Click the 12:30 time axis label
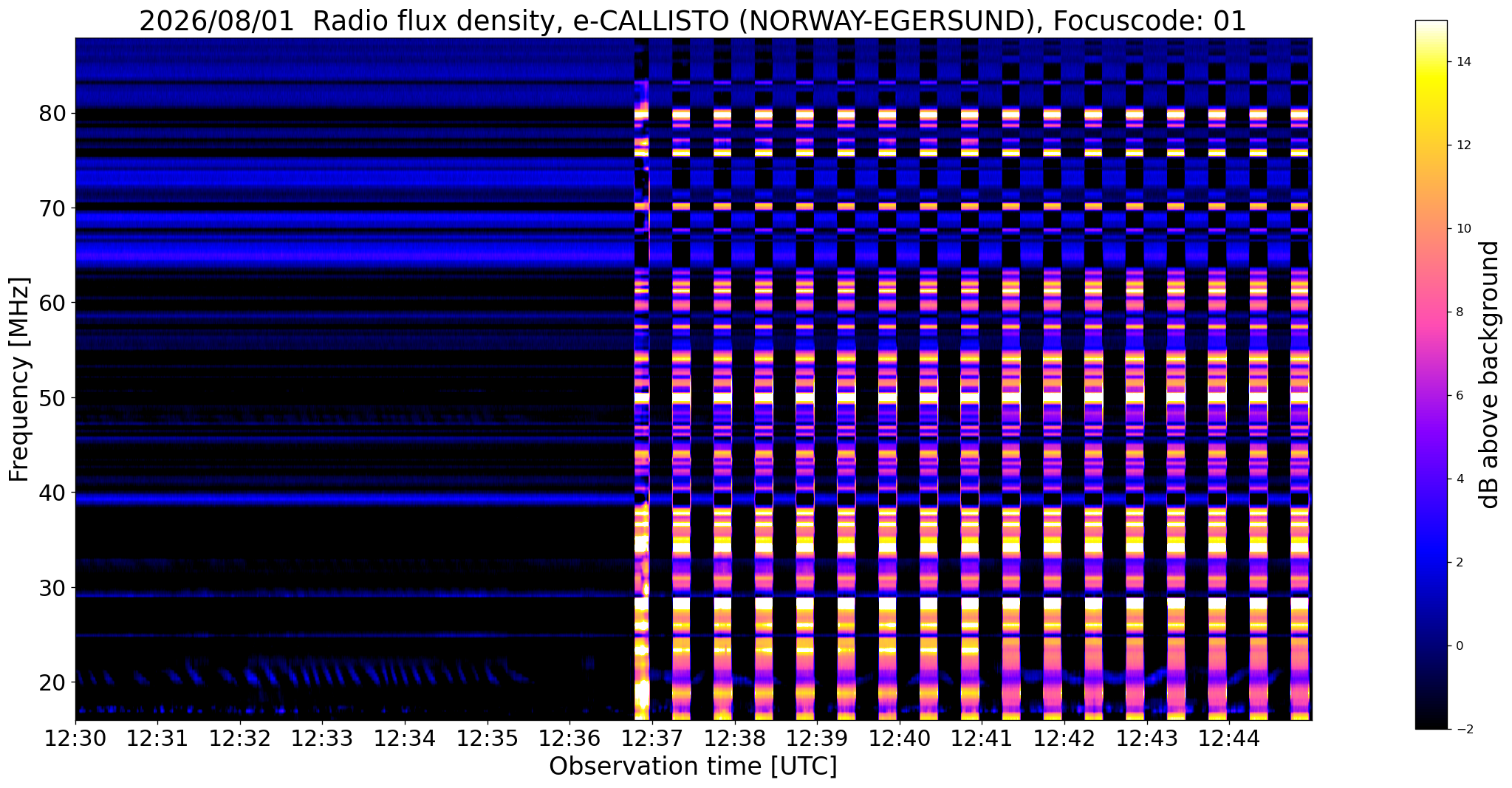This screenshot has width=1512, height=788. click(75, 737)
